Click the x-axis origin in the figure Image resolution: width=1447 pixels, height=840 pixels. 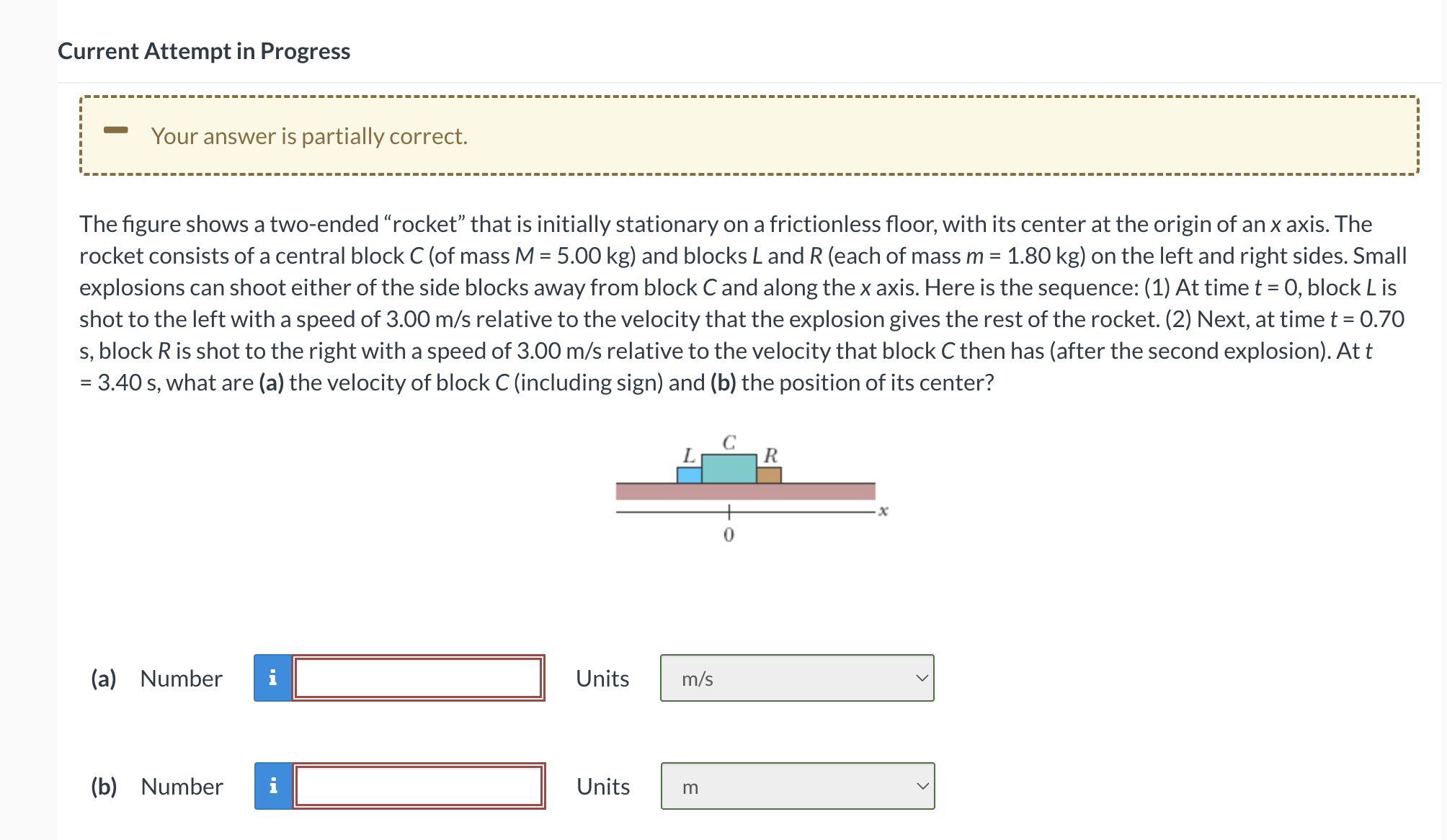pos(728,513)
